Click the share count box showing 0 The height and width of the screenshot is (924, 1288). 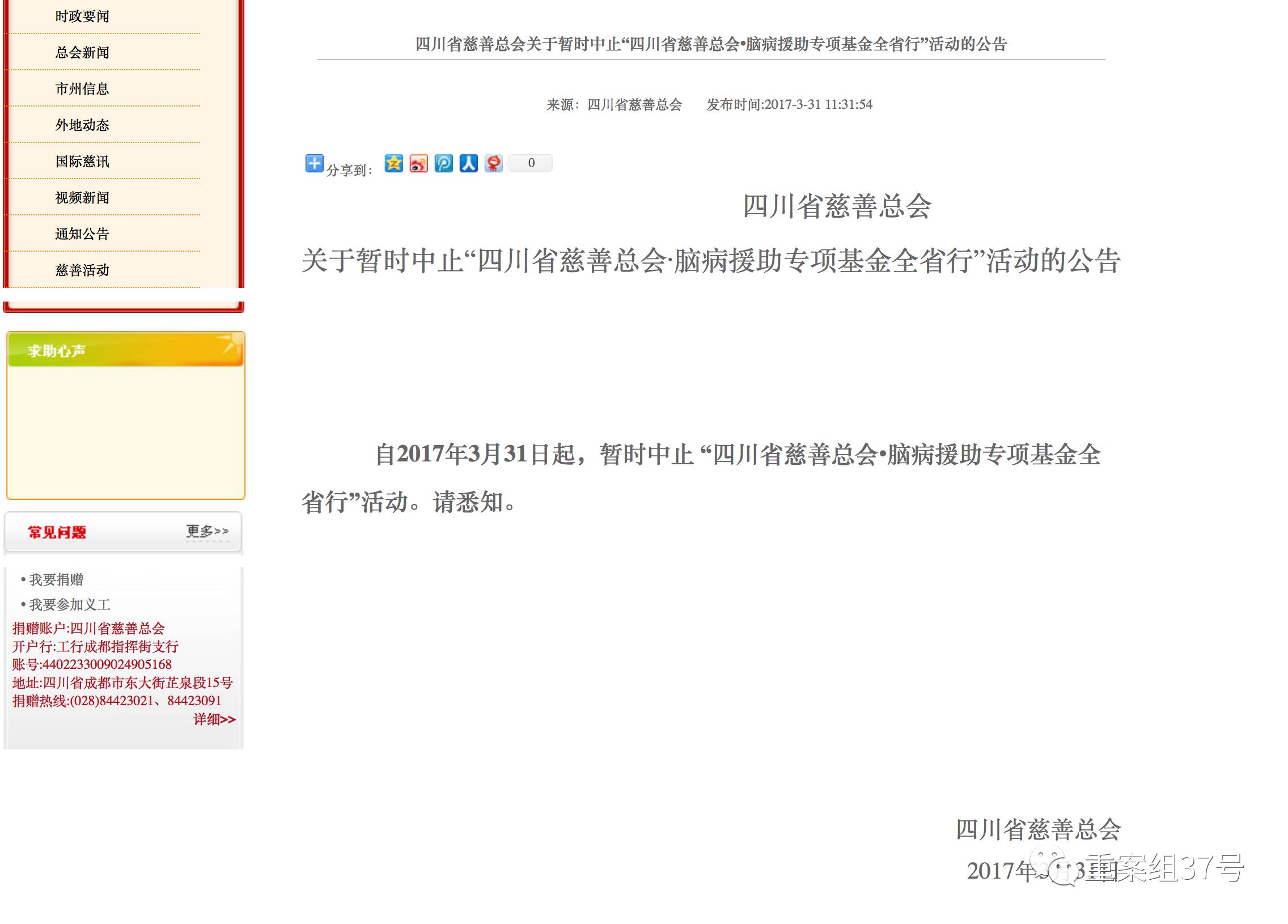[531, 164]
